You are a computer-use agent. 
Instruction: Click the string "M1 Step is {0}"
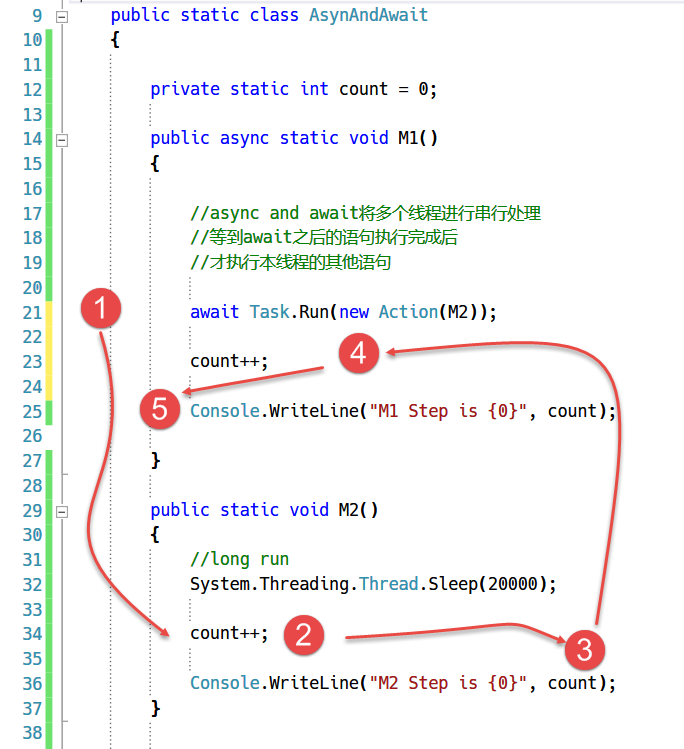coord(448,411)
